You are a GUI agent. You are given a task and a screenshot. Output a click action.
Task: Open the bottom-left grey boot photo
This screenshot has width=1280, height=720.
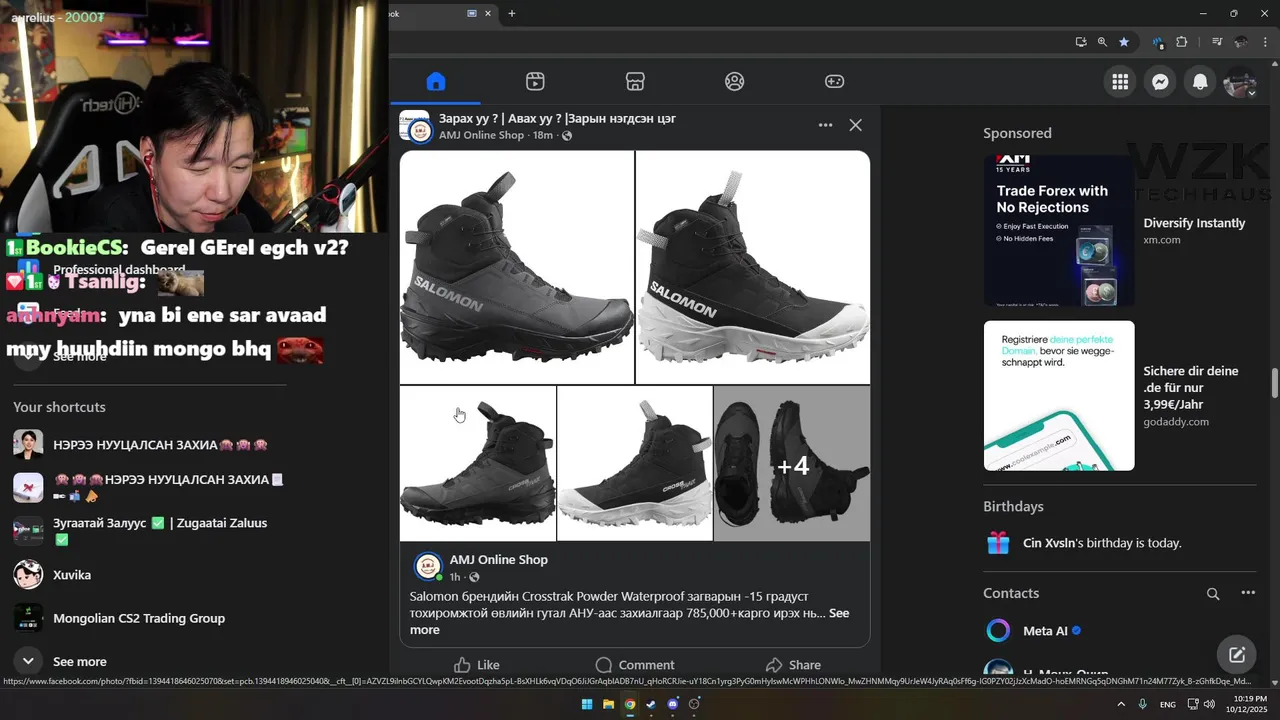[478, 464]
